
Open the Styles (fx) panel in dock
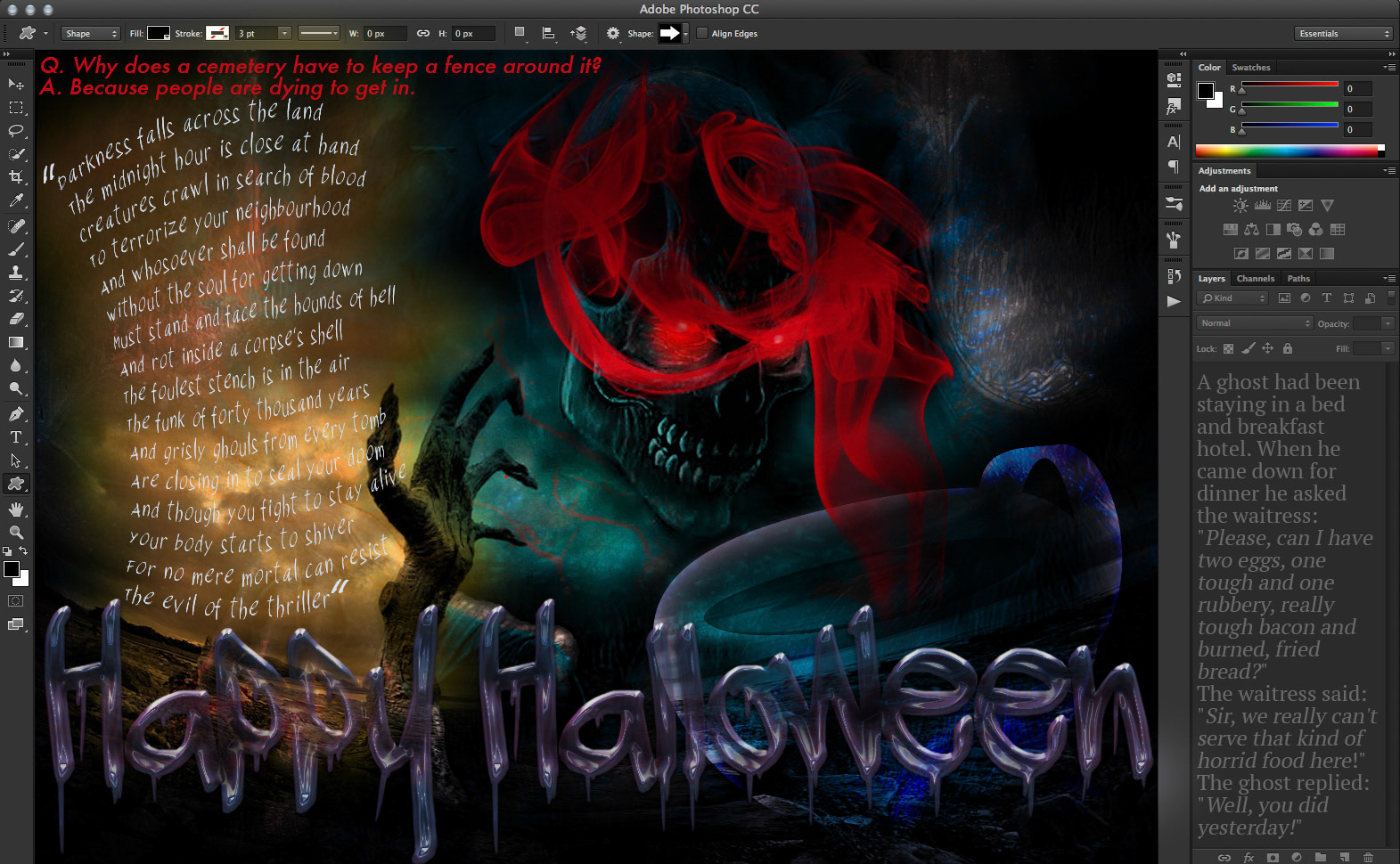[1174, 107]
